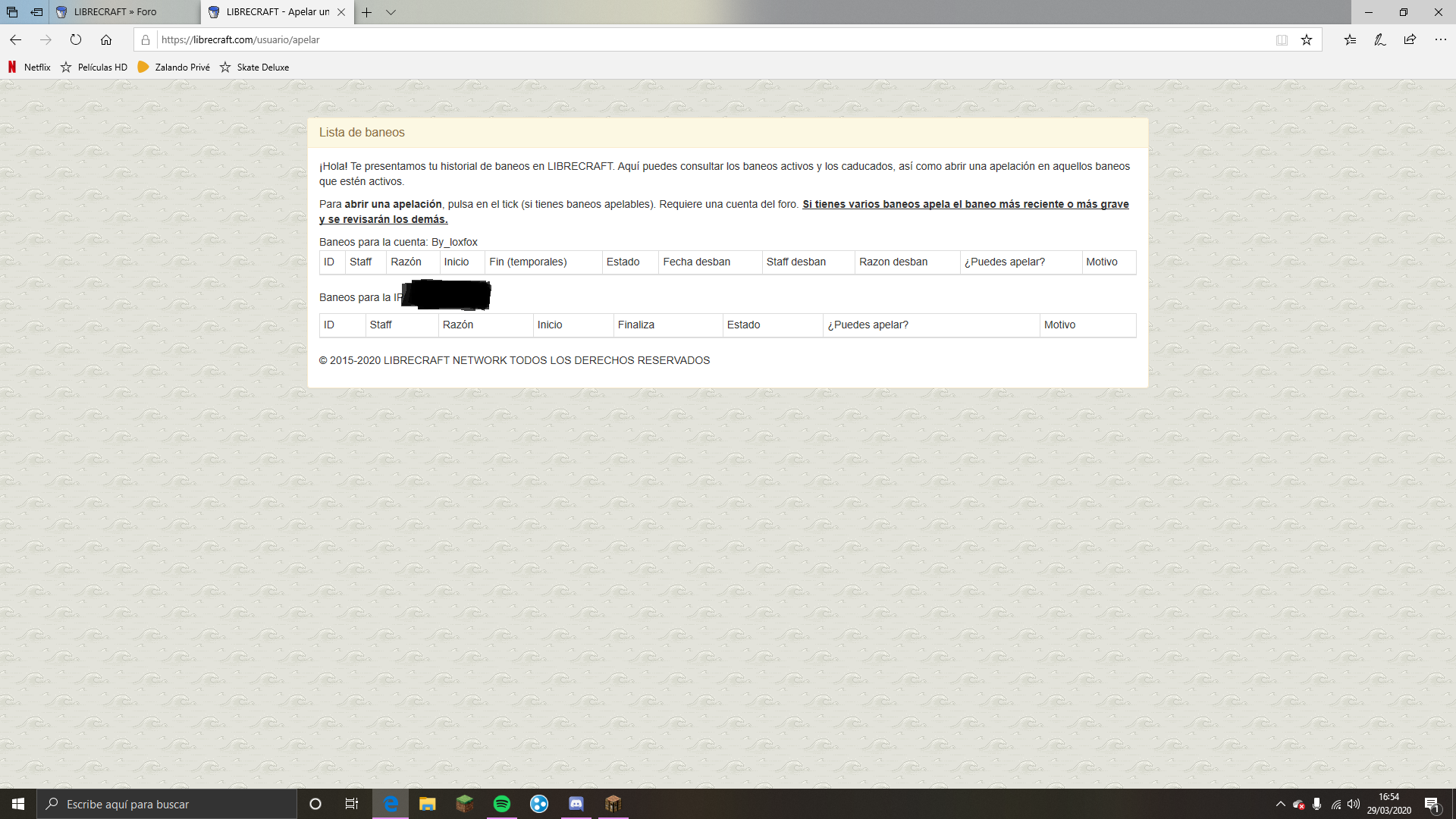Open the volume speaker control

[1354, 804]
